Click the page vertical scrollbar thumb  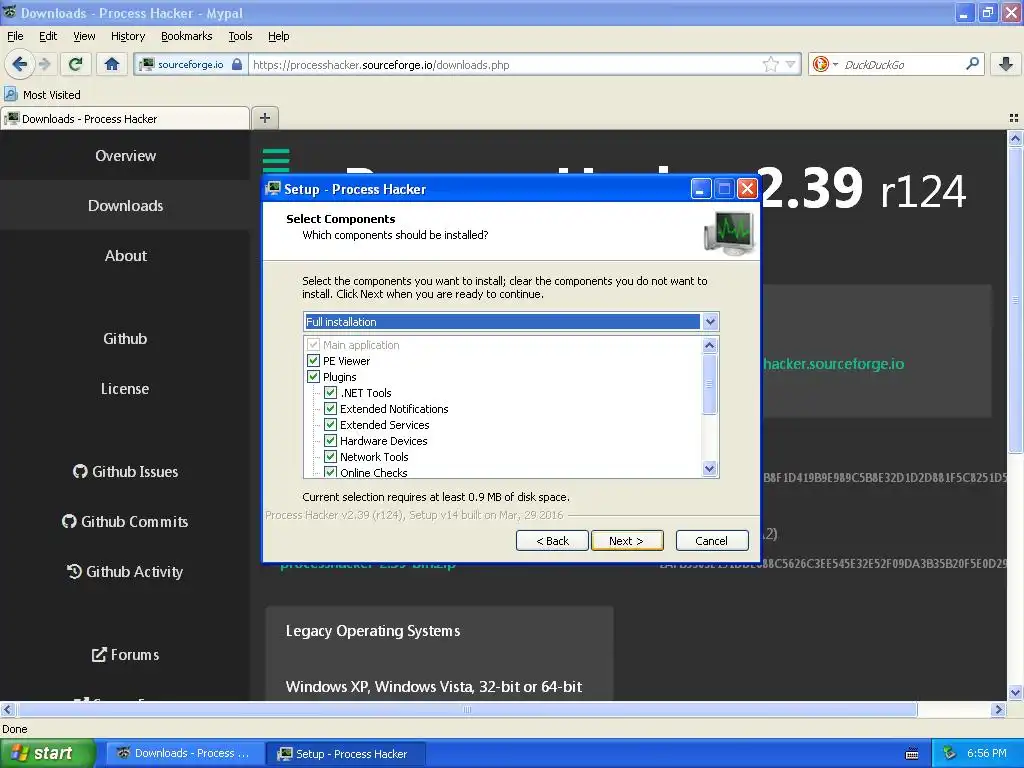coord(1015,300)
